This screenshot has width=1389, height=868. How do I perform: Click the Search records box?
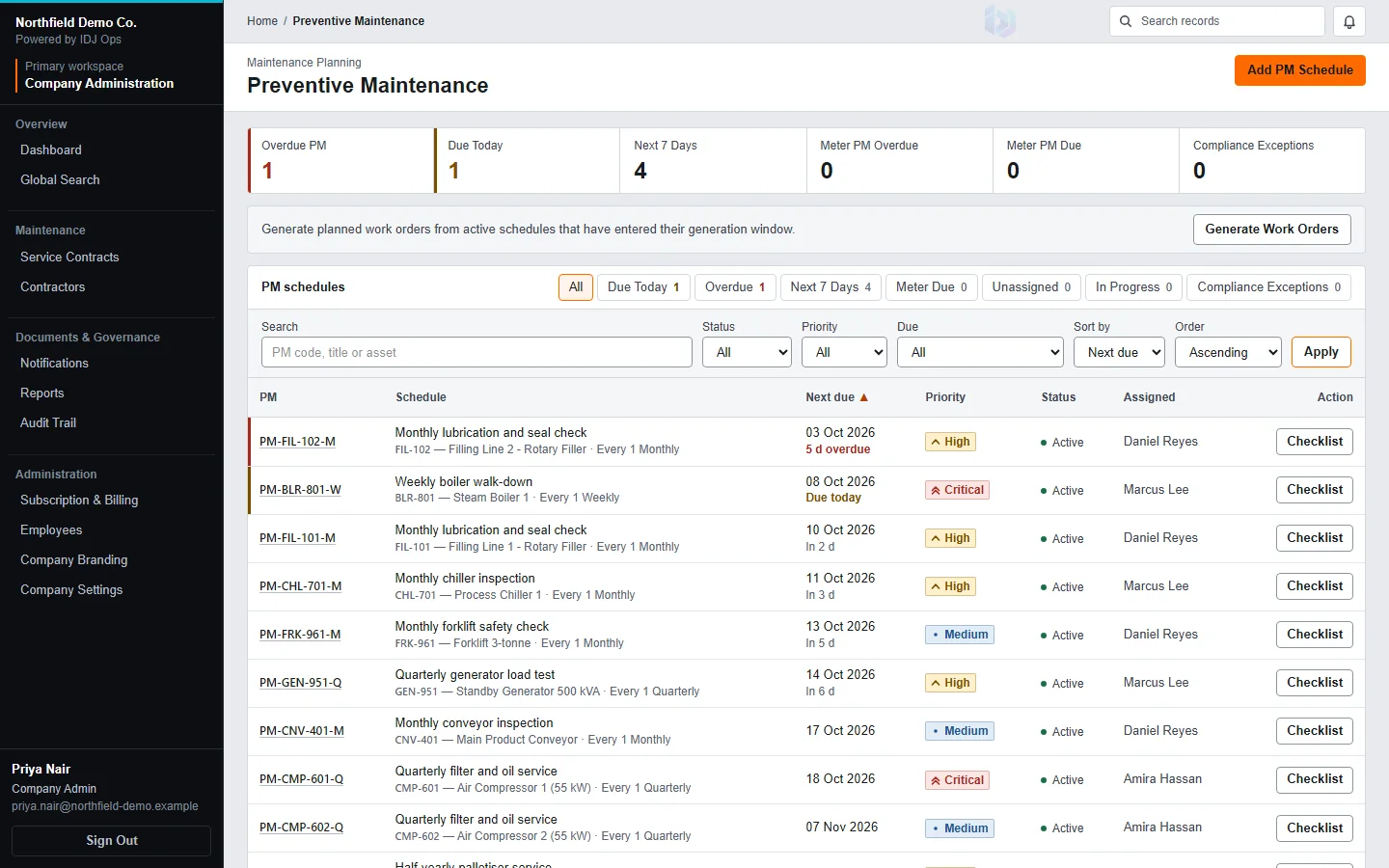[x=1217, y=21]
